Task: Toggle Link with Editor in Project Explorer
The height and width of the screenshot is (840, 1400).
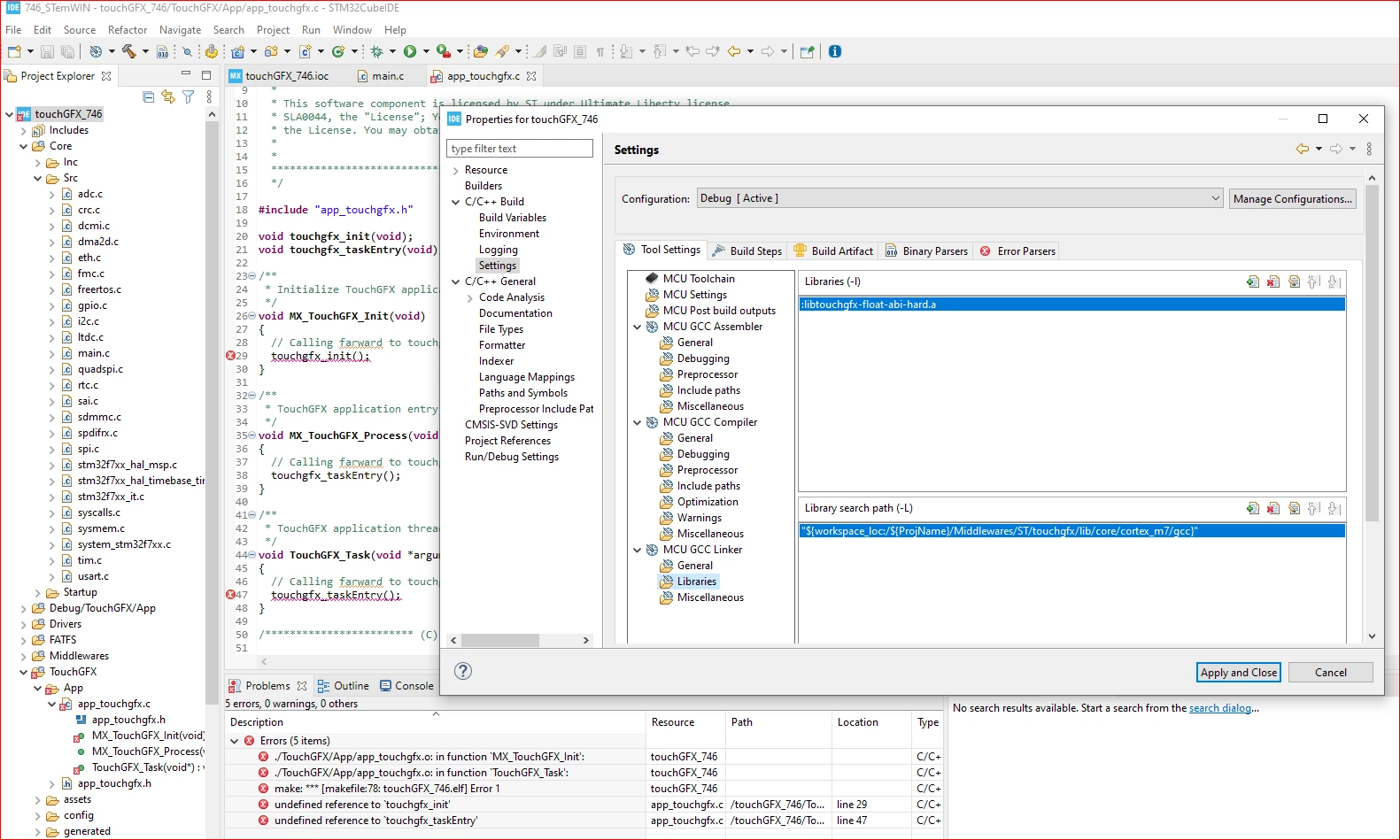Action: pos(168,96)
